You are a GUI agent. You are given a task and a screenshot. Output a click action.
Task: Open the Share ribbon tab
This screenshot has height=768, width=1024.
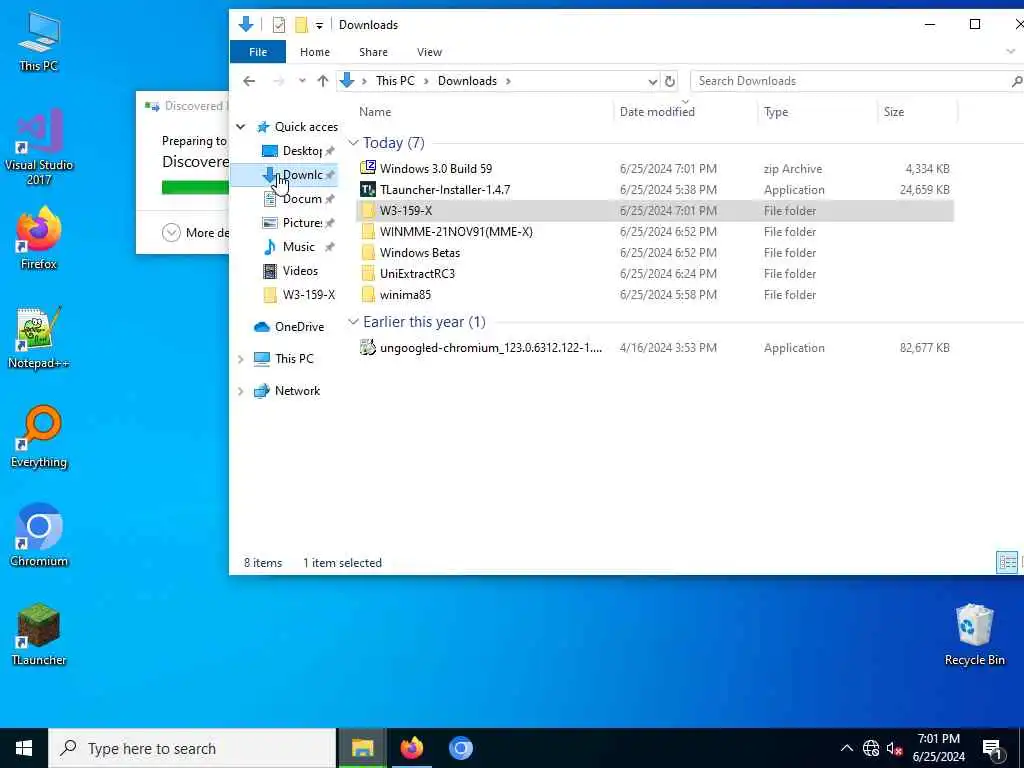373,52
